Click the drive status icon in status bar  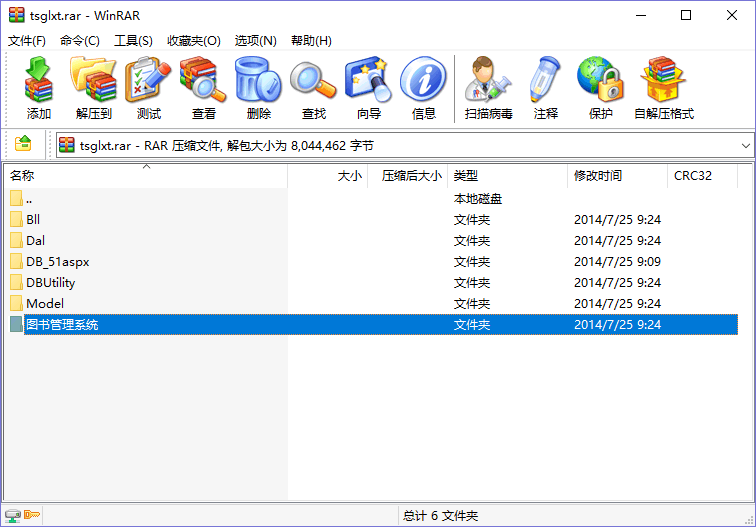(13, 515)
